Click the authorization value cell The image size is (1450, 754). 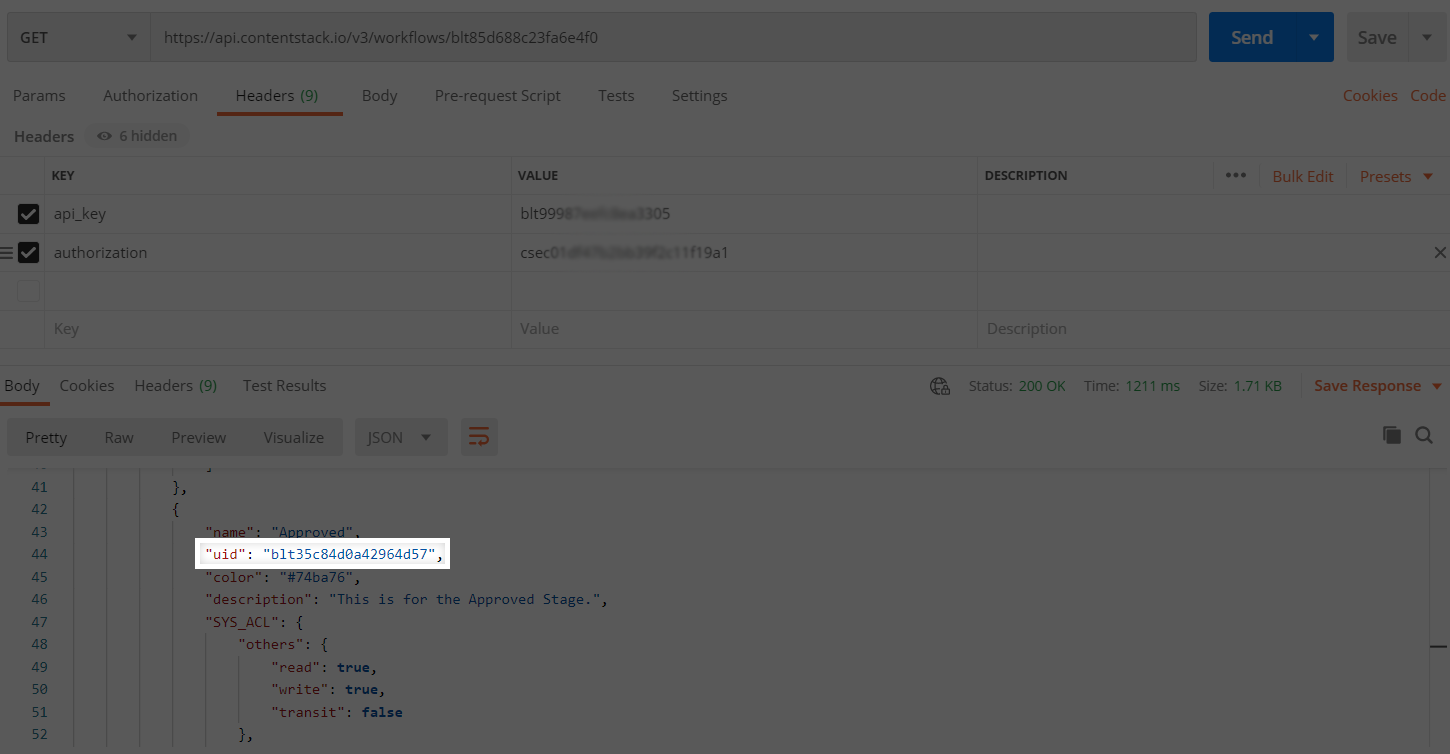click(745, 253)
